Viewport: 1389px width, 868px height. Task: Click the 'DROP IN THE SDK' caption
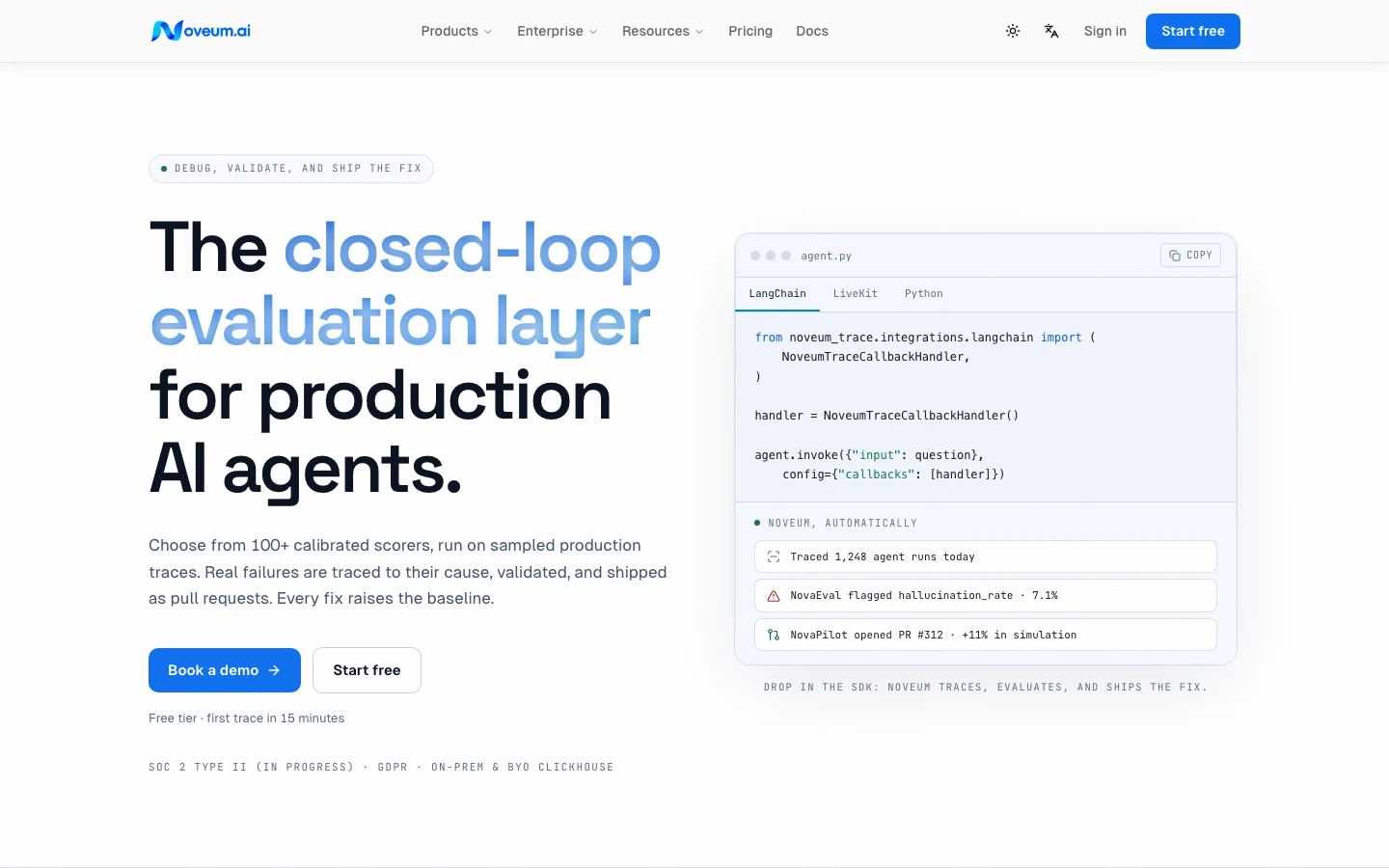pyautogui.click(x=986, y=688)
